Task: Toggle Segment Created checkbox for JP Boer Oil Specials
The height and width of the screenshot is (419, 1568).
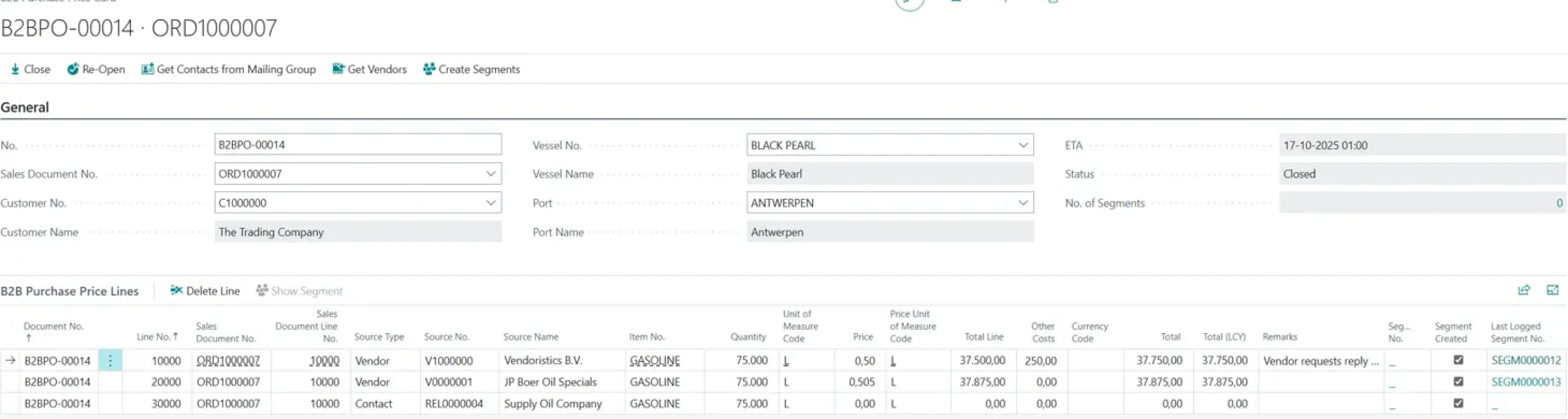Action: click(x=1458, y=381)
